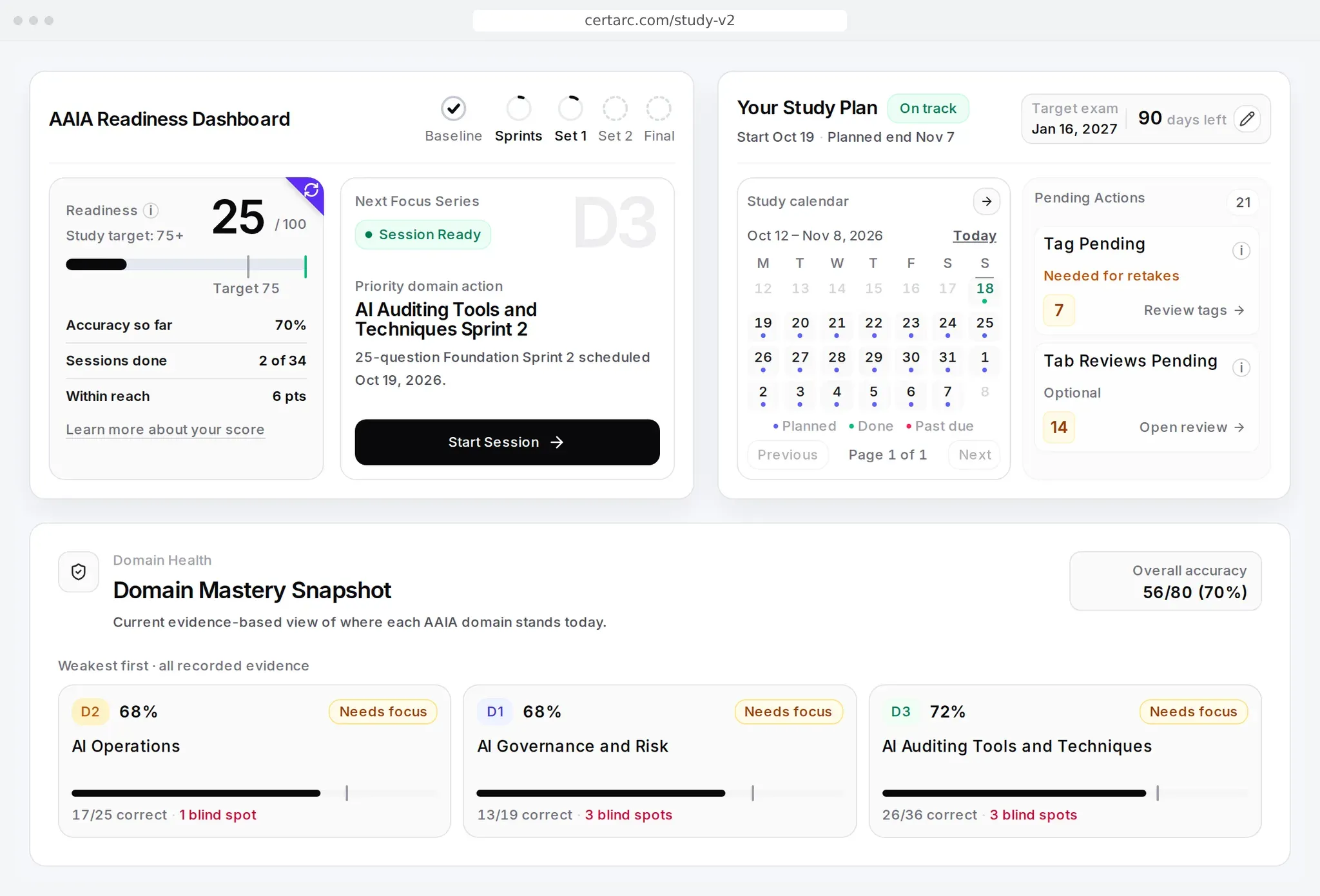The height and width of the screenshot is (896, 1320).
Task: Switch to the Sprints step label
Action: (519, 136)
